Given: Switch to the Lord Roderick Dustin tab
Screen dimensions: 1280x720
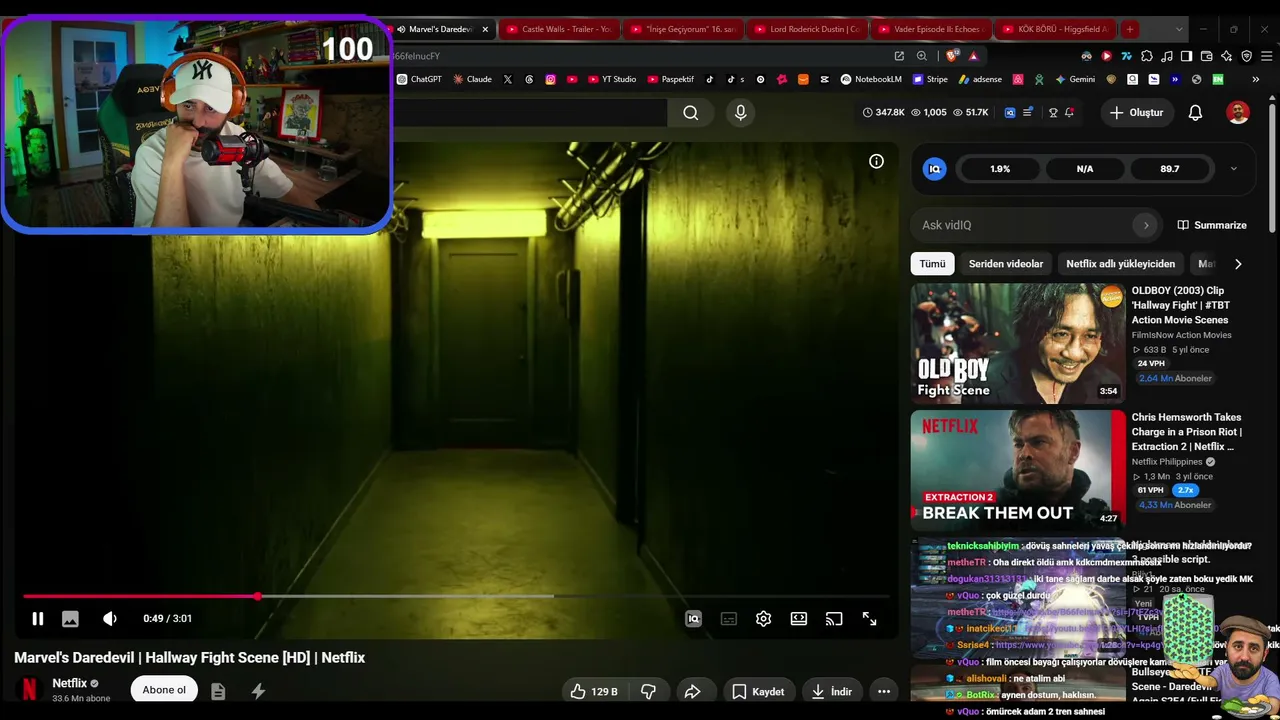Looking at the screenshot, I should pyautogui.click(x=806, y=29).
